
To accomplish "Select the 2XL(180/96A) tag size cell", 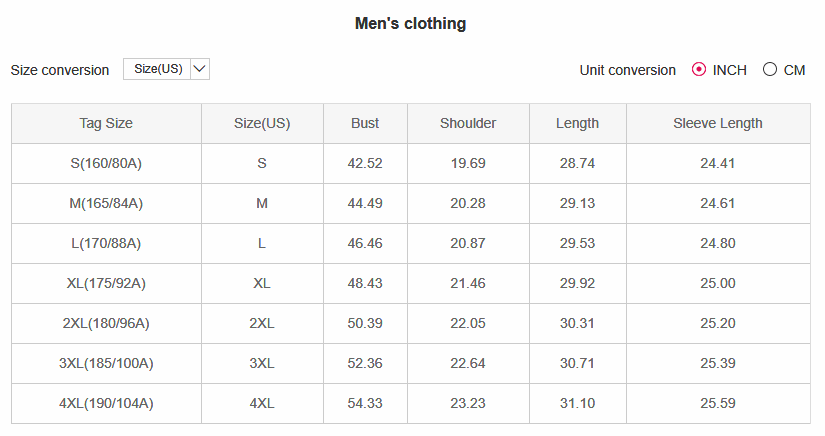I will click(106, 323).
